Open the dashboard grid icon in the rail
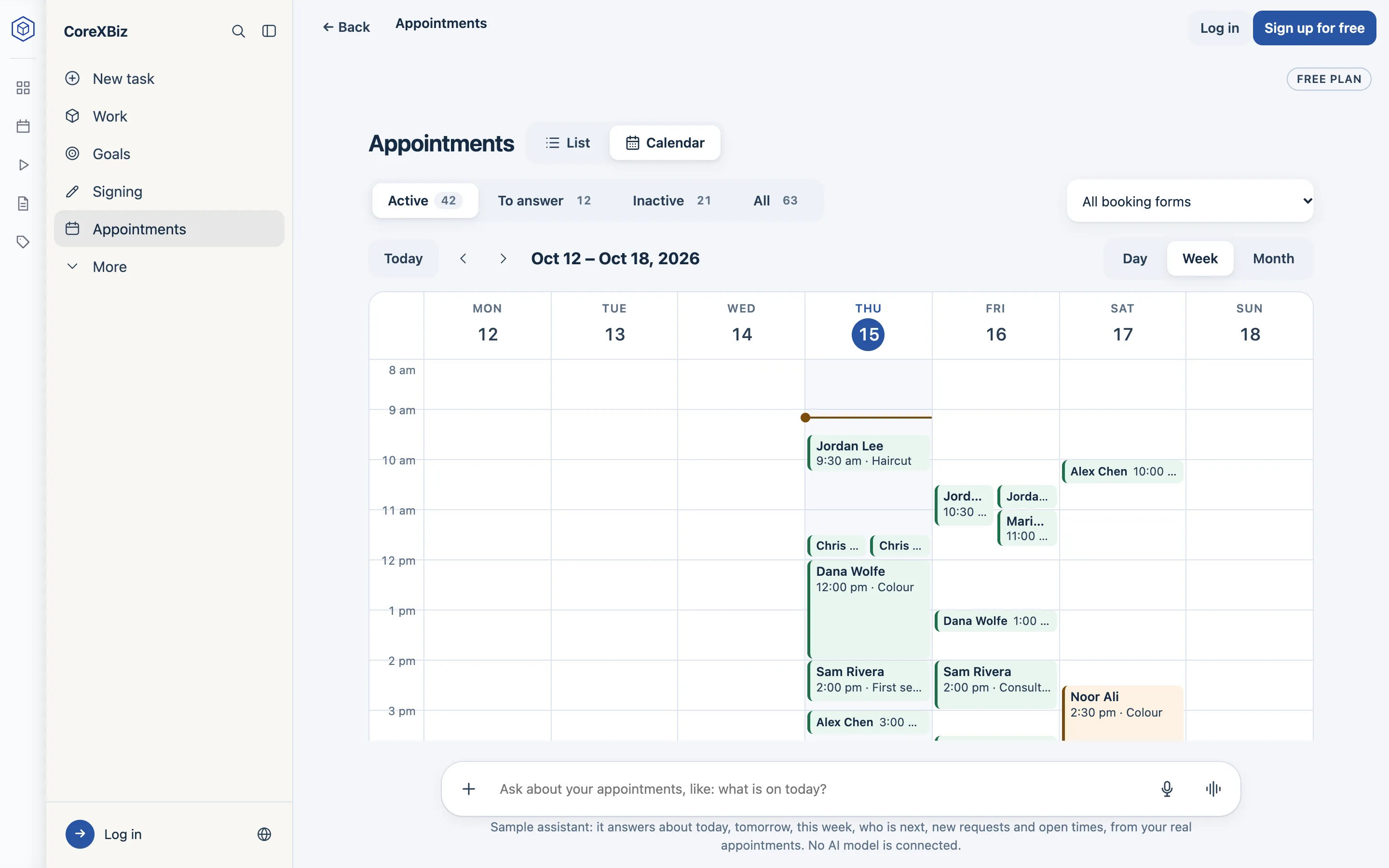1389x868 pixels. [x=23, y=88]
